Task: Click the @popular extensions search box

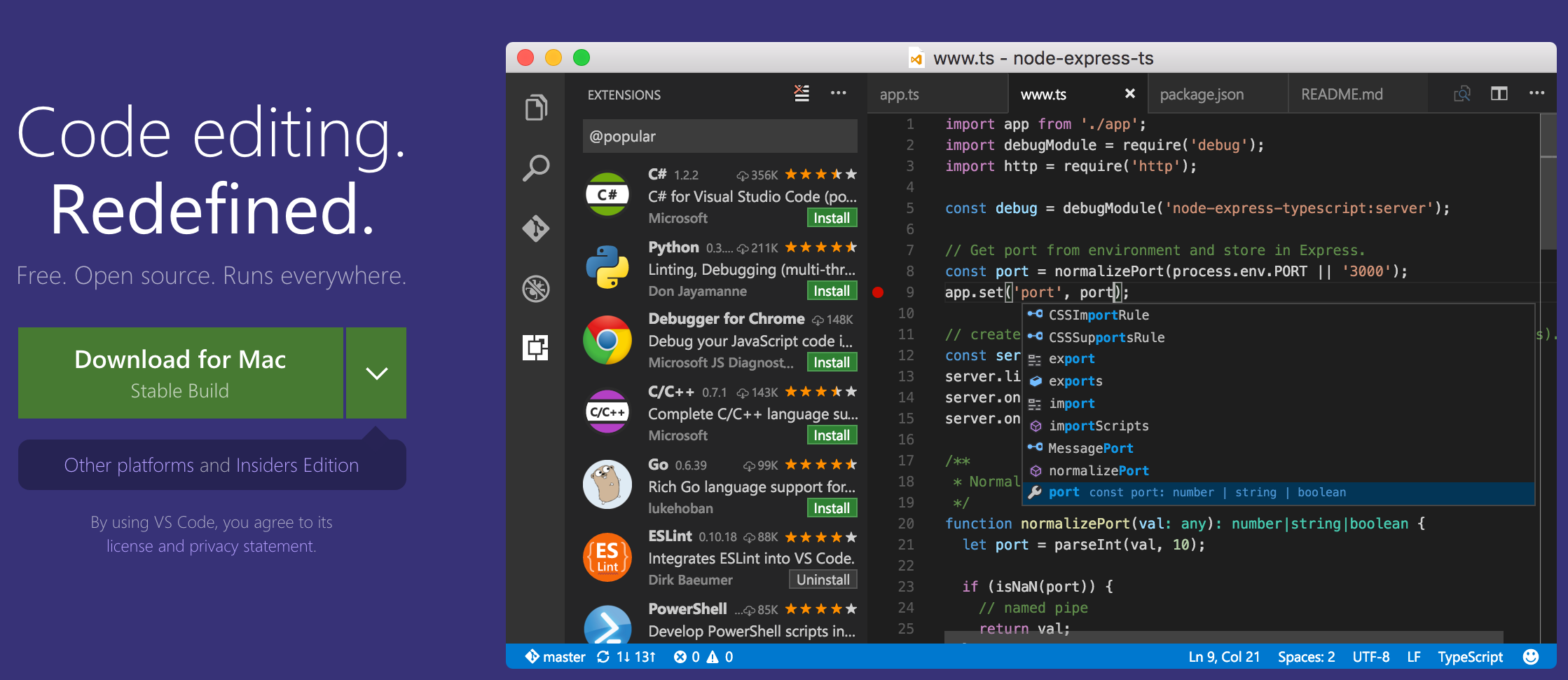Action: tap(720, 136)
